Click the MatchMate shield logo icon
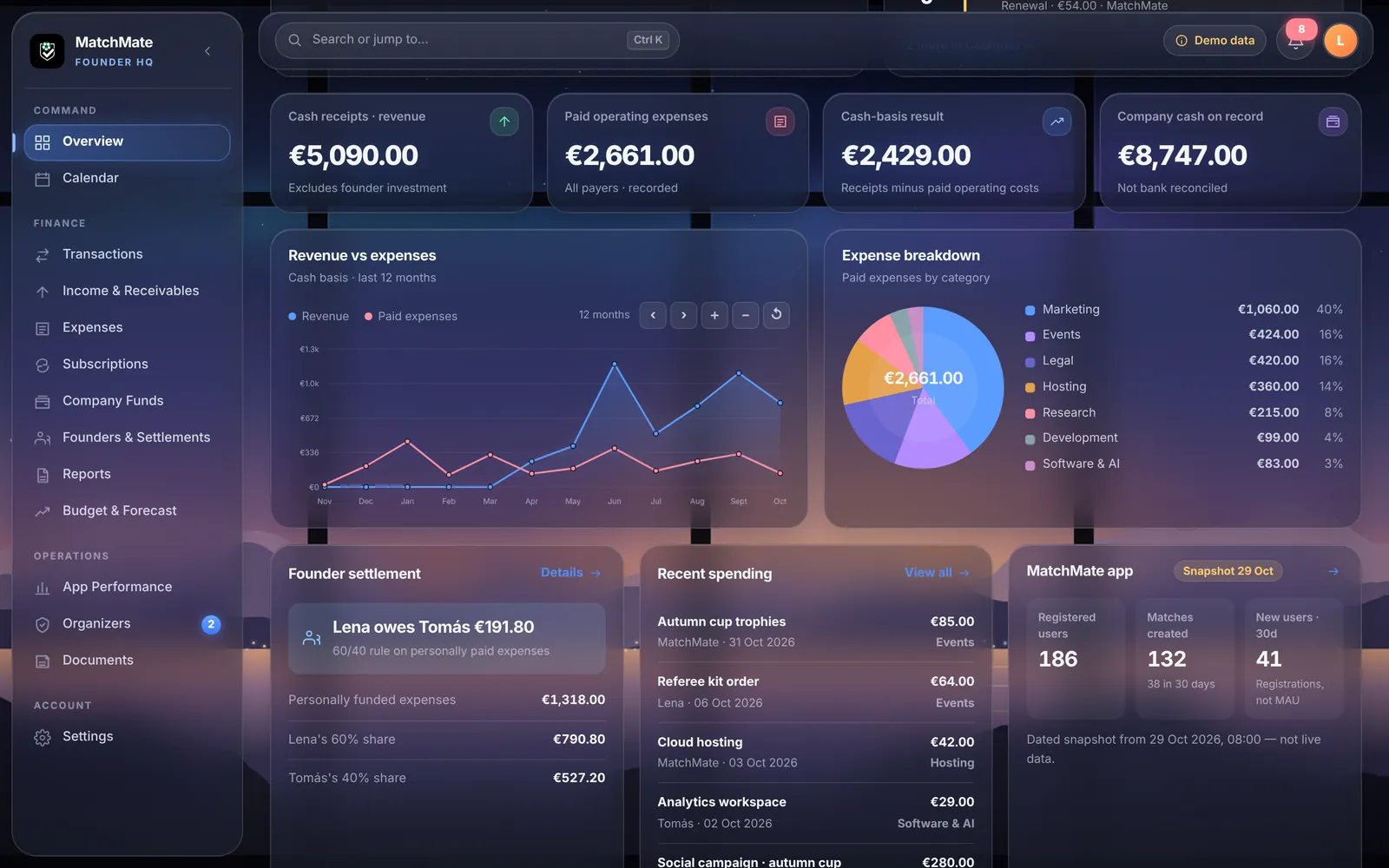Image resolution: width=1389 pixels, height=868 pixels. [47, 51]
